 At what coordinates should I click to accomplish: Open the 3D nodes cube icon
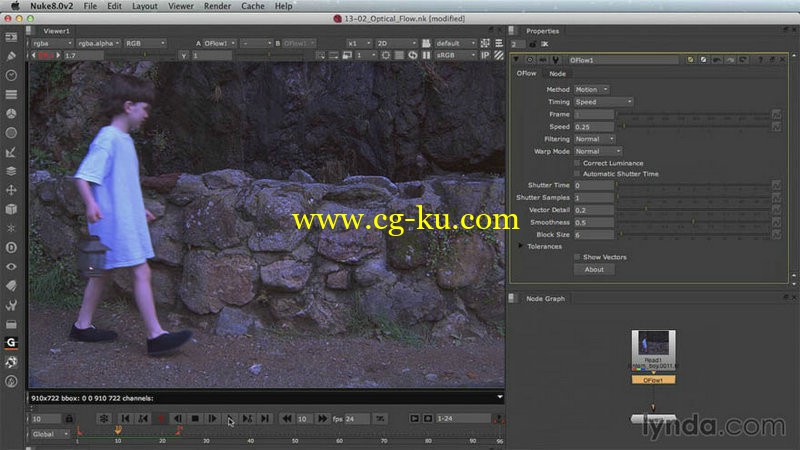(x=11, y=209)
